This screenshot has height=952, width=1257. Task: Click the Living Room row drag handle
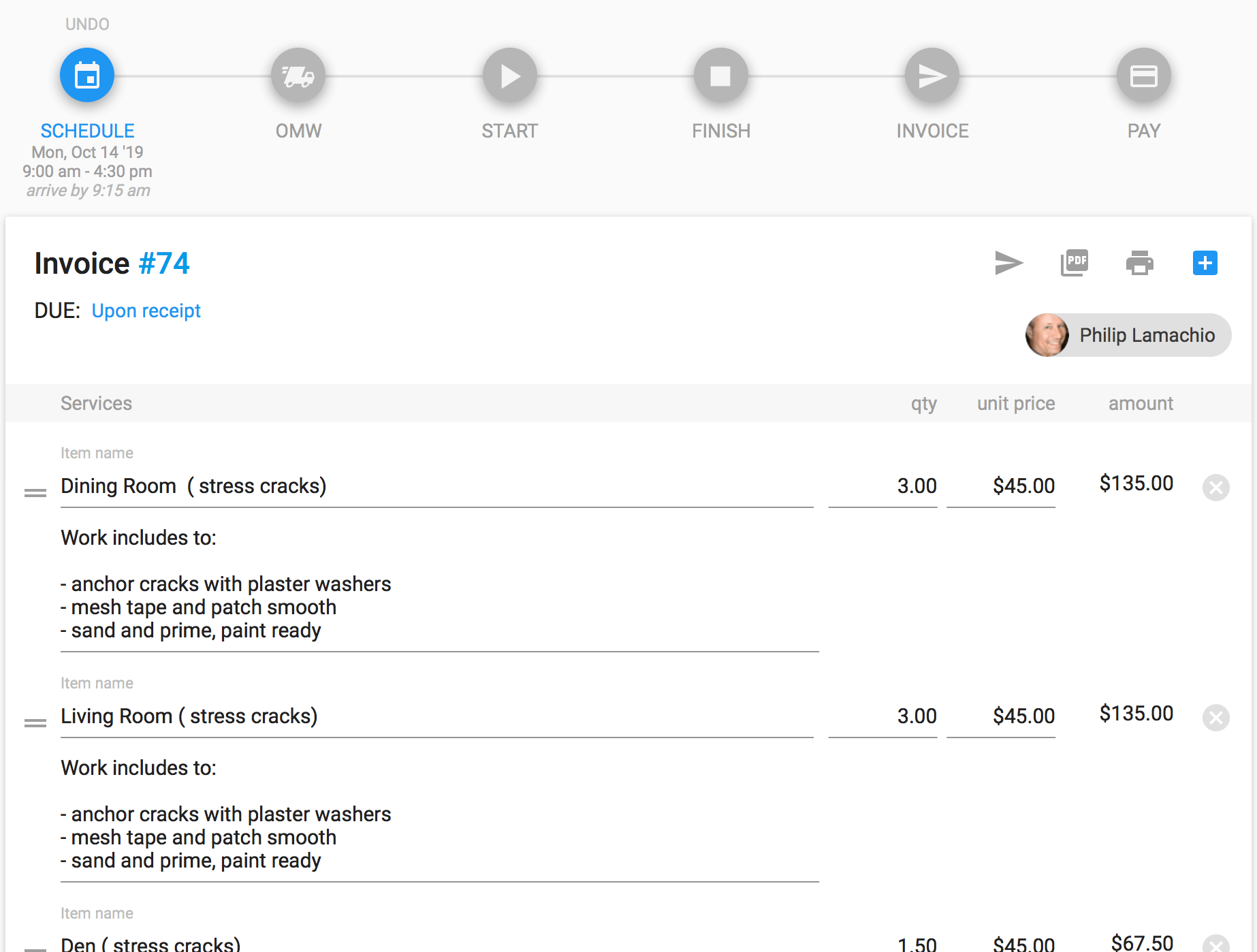point(35,723)
